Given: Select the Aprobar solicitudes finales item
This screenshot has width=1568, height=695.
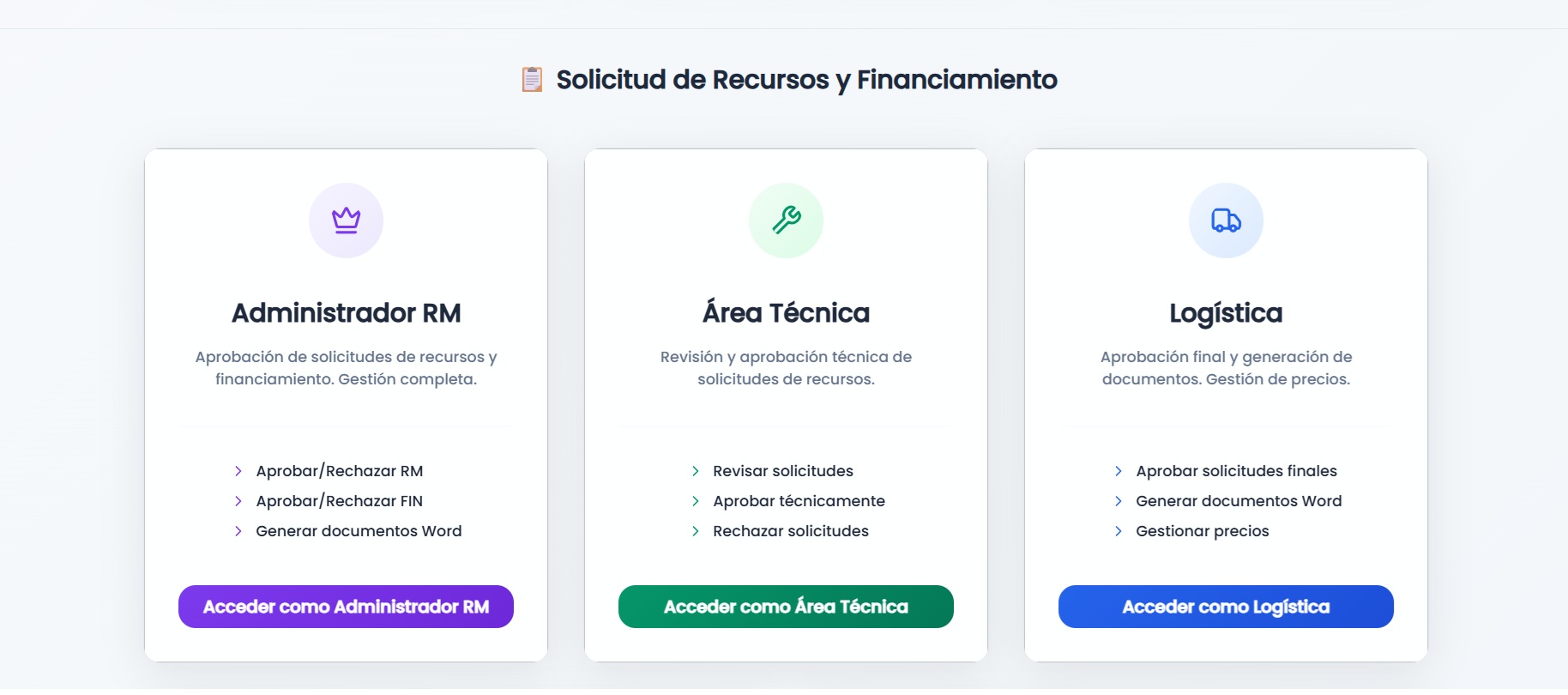Looking at the screenshot, I should [1236, 471].
